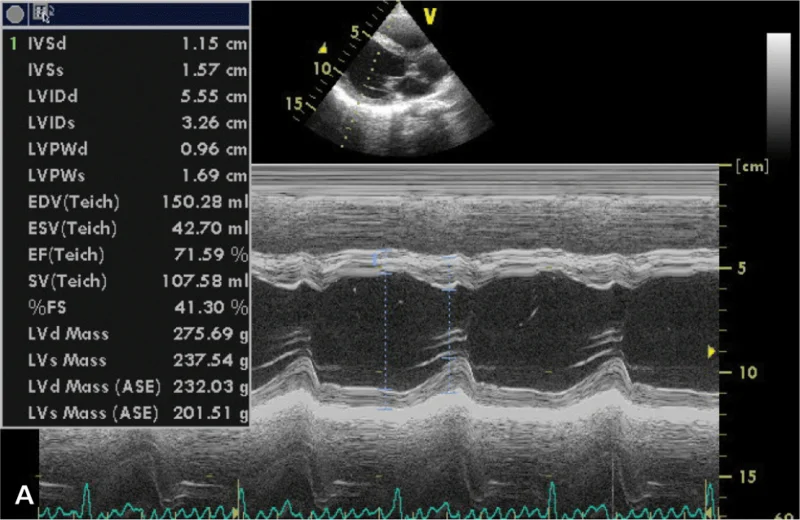This screenshot has width=800, height=520.
Task: Click the small tool icon beside gray circle
Action: pyautogui.click(x=41, y=13)
